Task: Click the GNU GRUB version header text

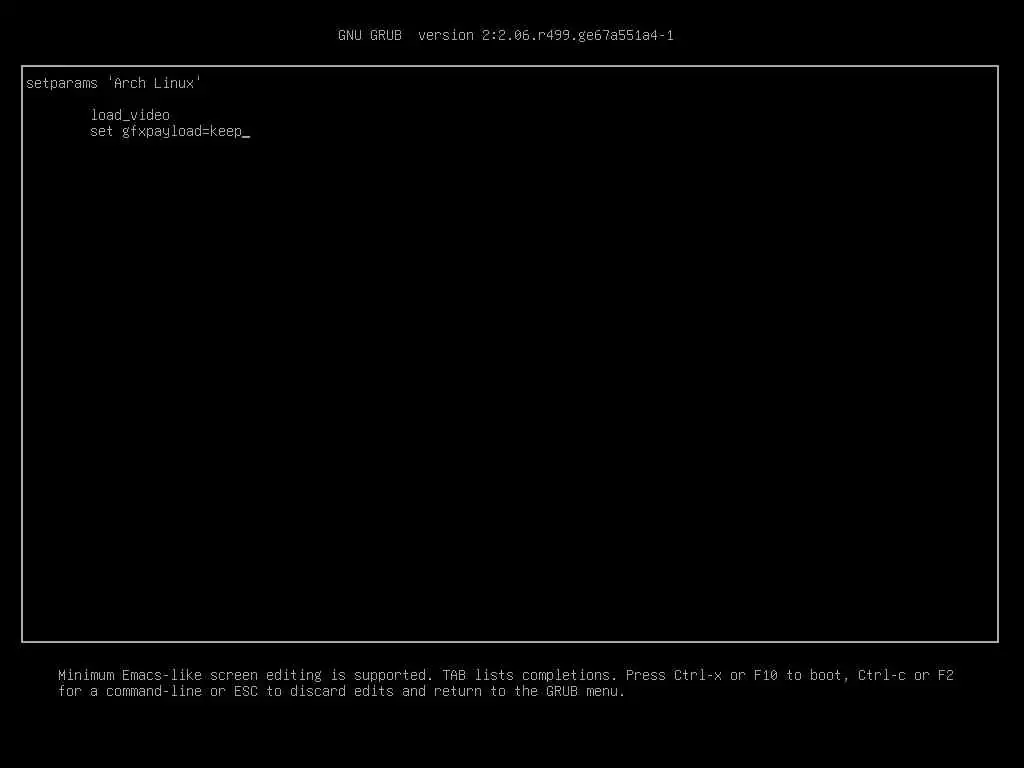Action: pos(505,35)
